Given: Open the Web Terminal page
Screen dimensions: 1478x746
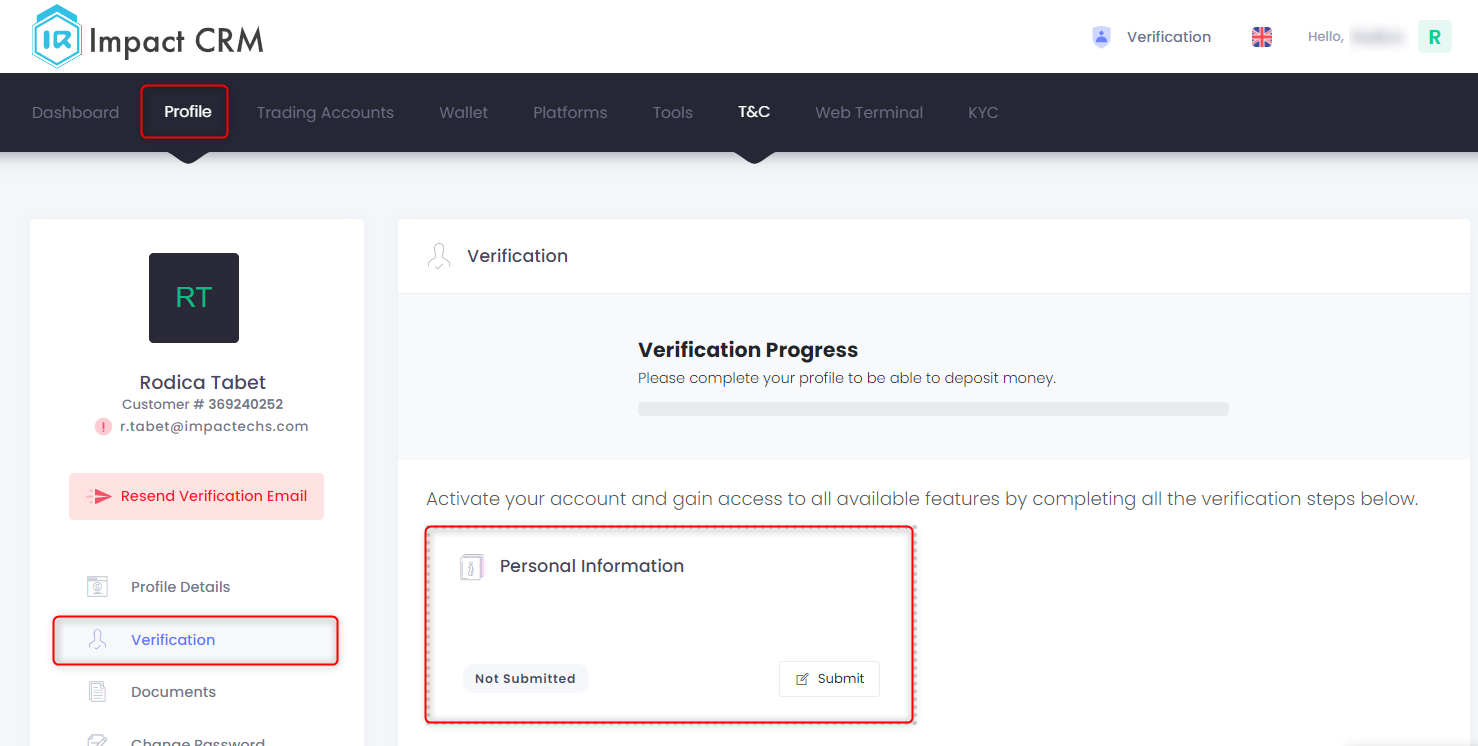Looking at the screenshot, I should tap(869, 112).
